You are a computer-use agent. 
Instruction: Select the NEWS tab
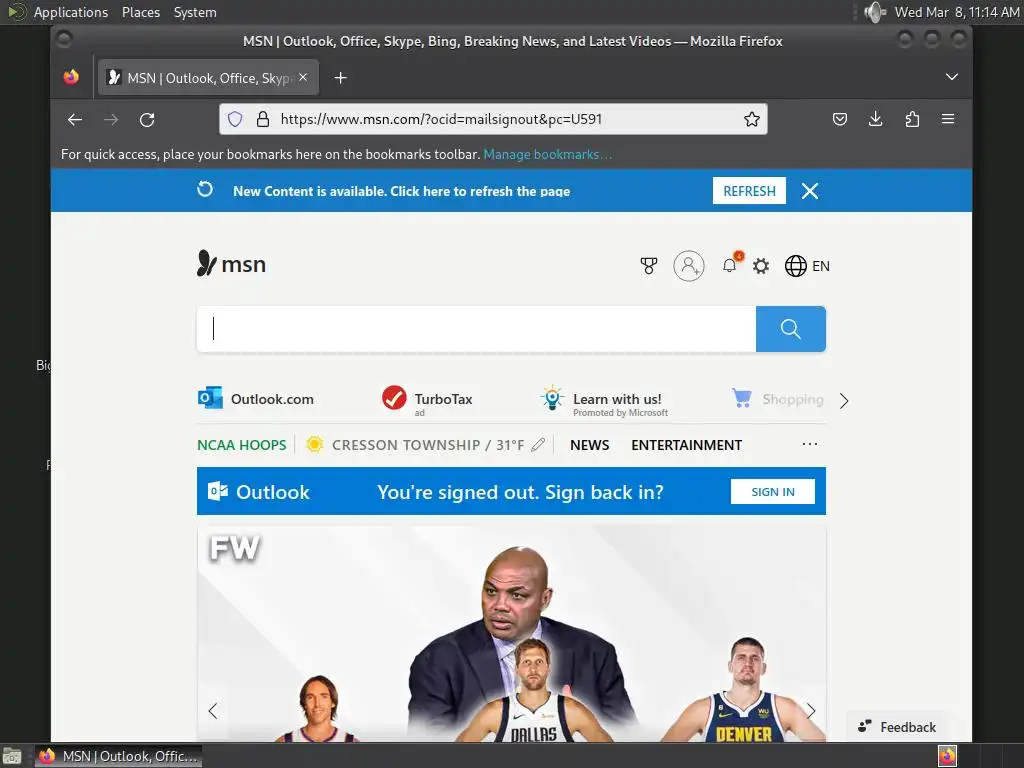(590, 445)
